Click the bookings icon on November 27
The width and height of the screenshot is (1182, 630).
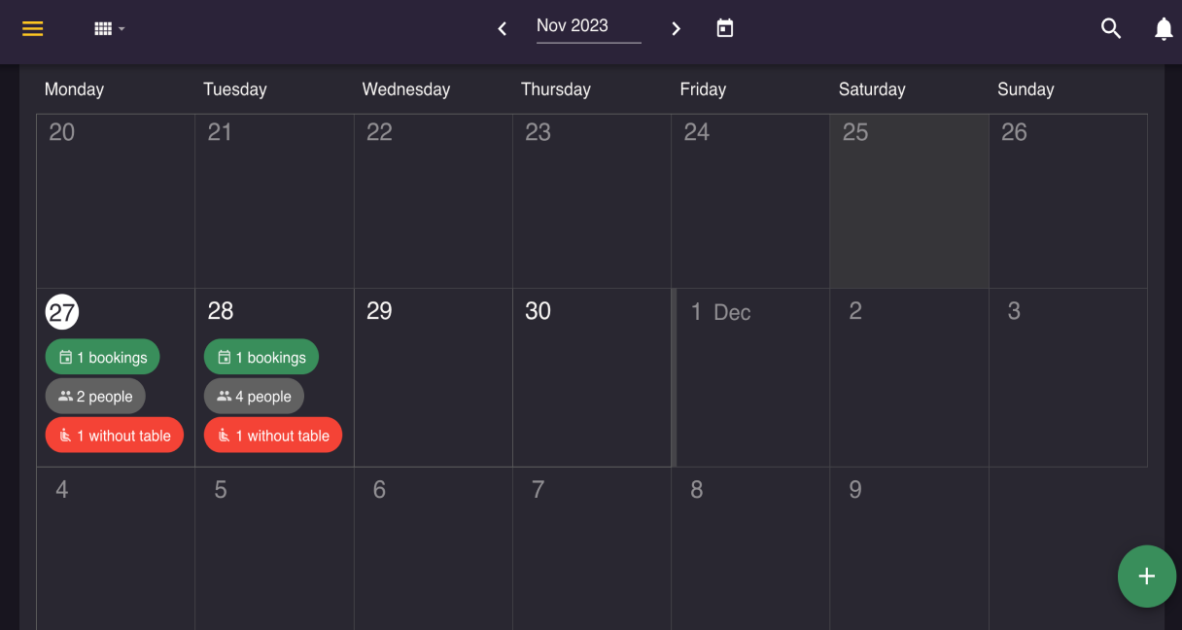point(68,356)
